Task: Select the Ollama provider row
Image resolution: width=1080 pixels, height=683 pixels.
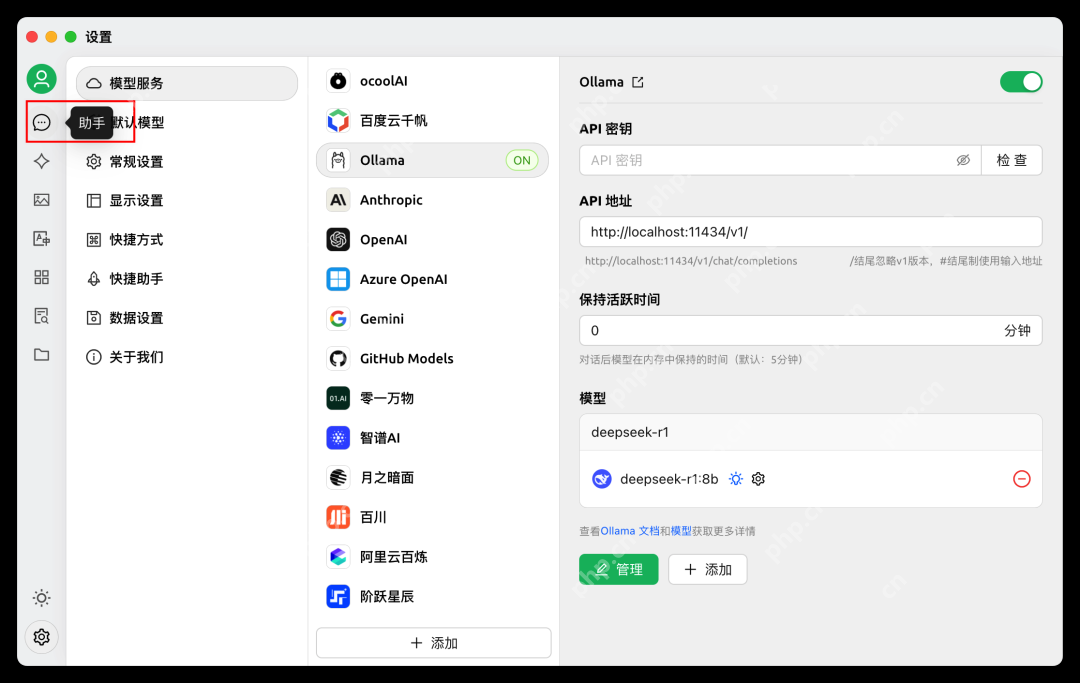Action: [x=433, y=160]
